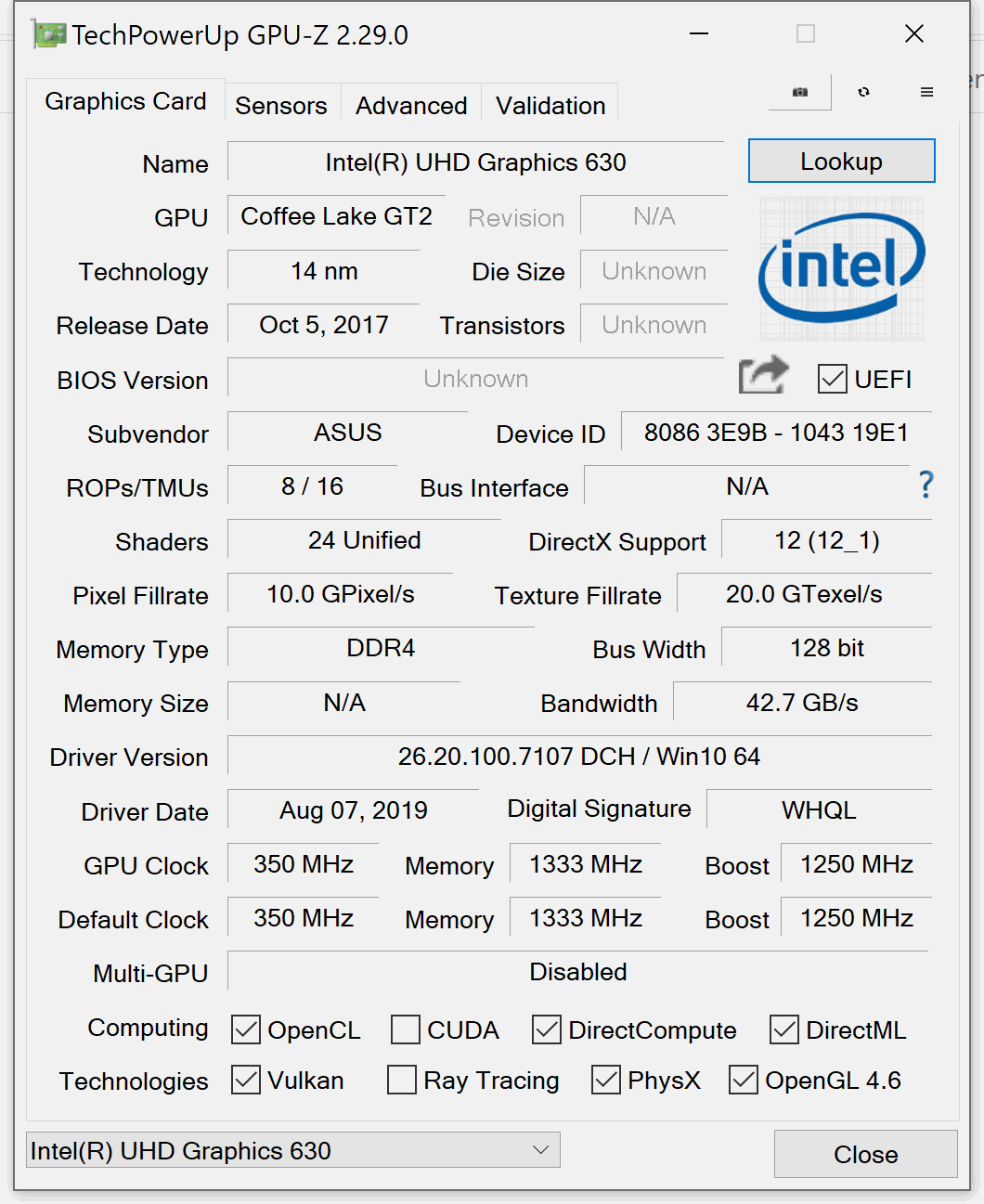Click the GPU-Z app icon in title bar

tap(49, 35)
